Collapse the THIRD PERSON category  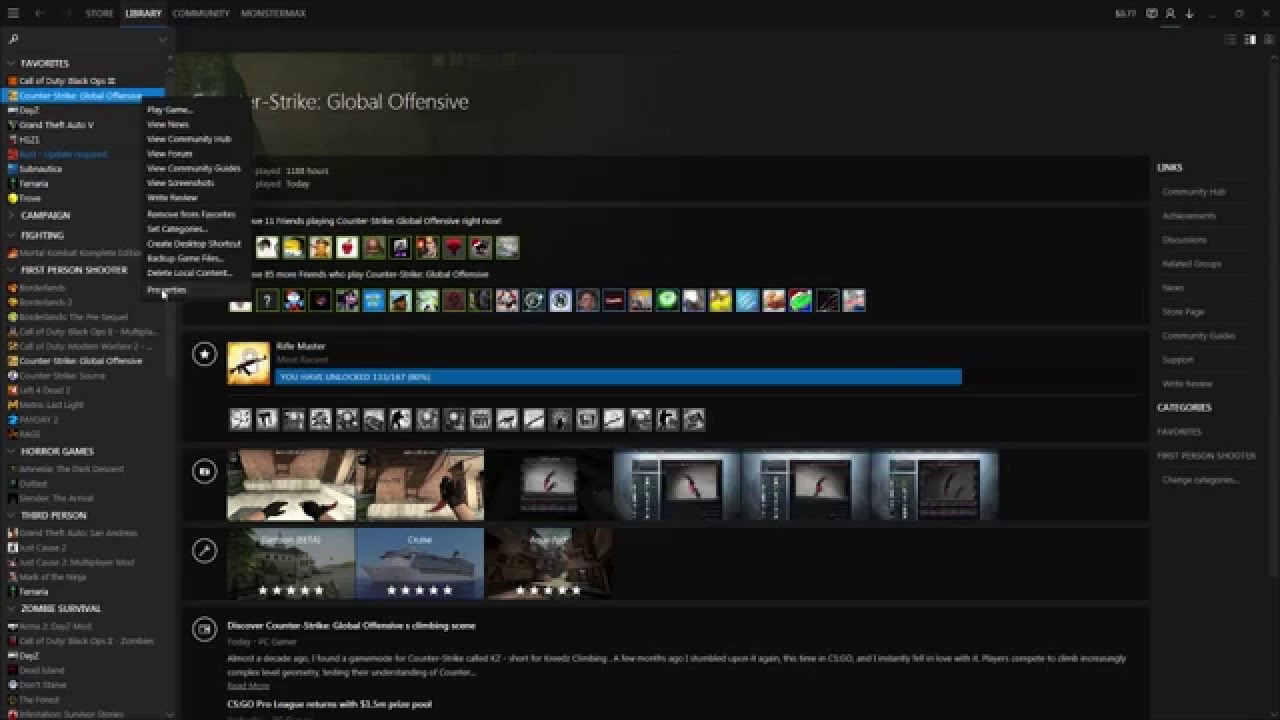pos(11,515)
